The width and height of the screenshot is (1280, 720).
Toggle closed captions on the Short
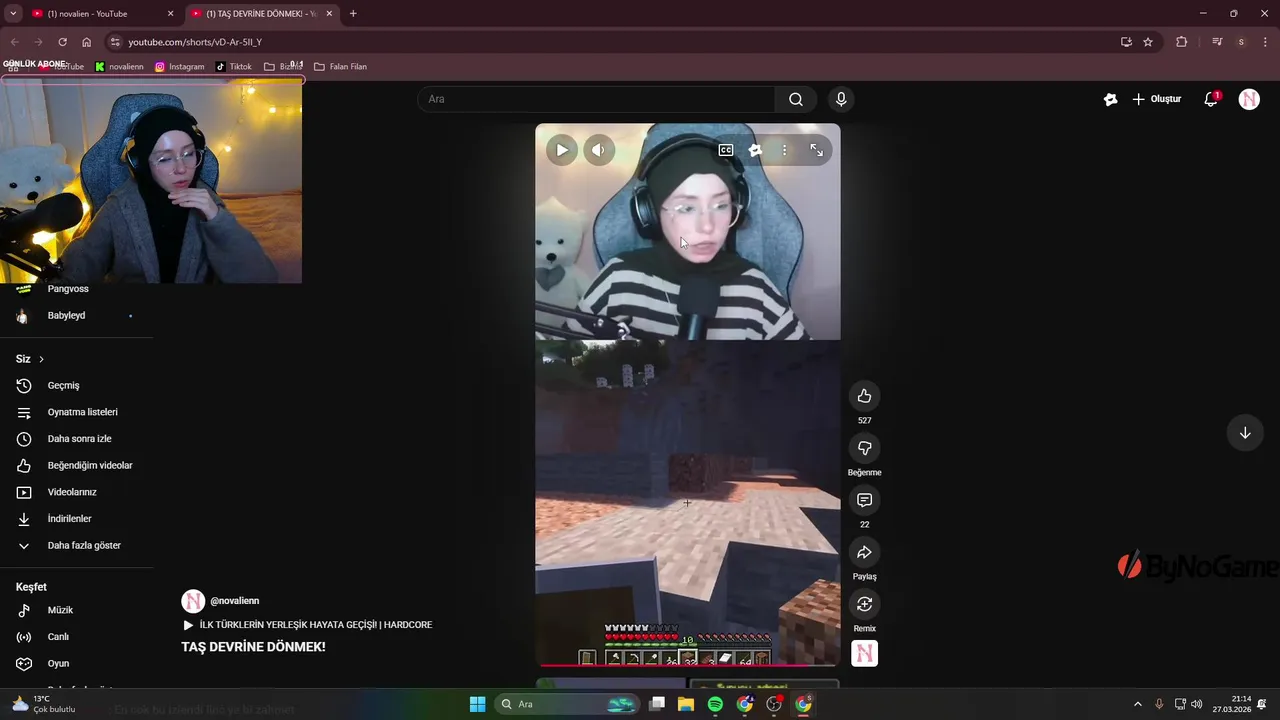[x=726, y=150]
